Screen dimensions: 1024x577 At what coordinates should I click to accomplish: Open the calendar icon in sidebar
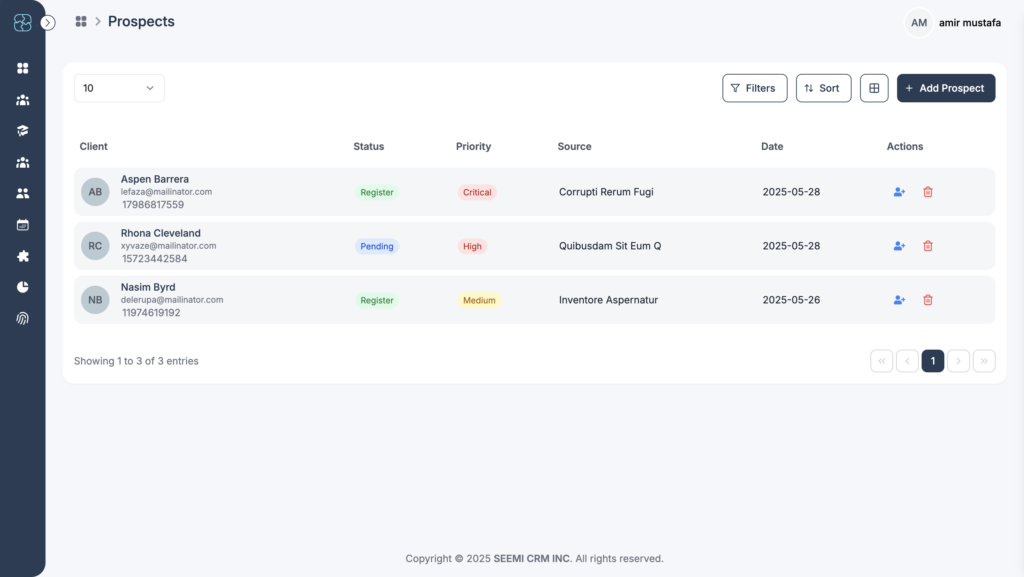click(23, 225)
